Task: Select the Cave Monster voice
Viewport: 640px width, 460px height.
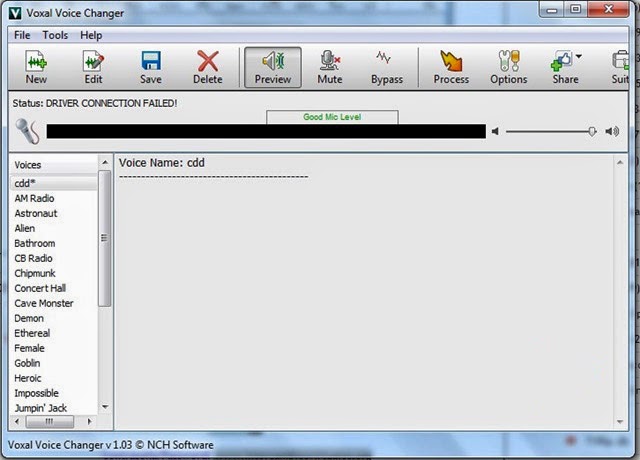Action: pyautogui.click(x=54, y=303)
